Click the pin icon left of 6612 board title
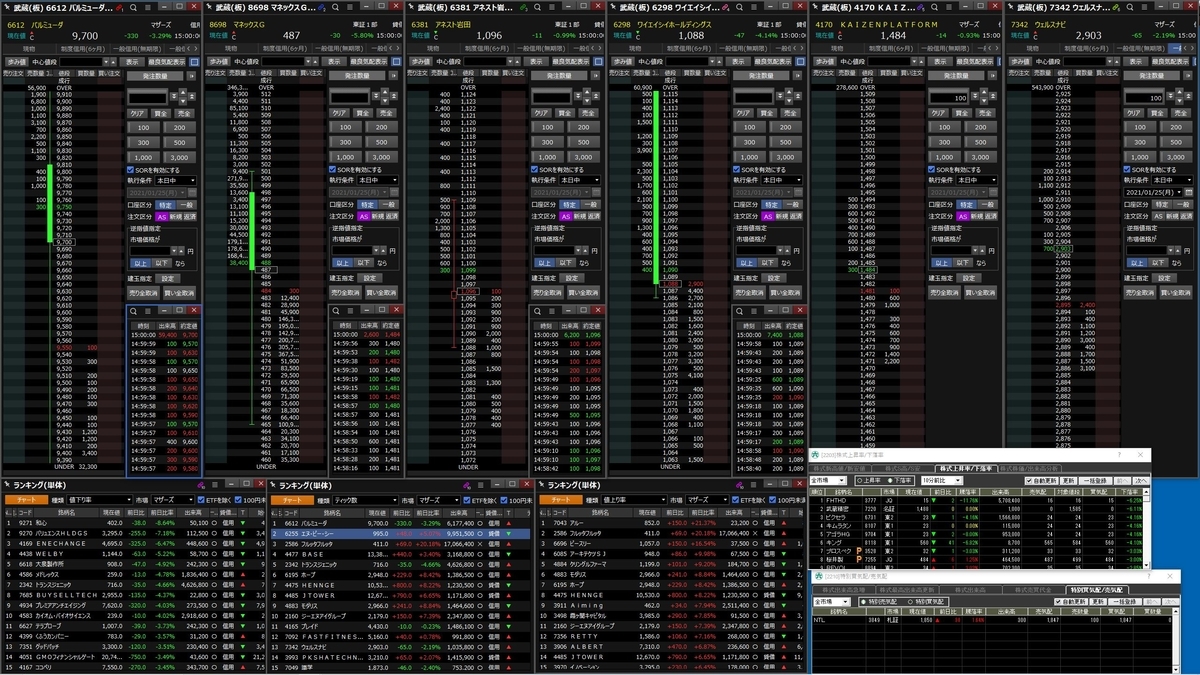1200x675 pixels. pos(8,7)
